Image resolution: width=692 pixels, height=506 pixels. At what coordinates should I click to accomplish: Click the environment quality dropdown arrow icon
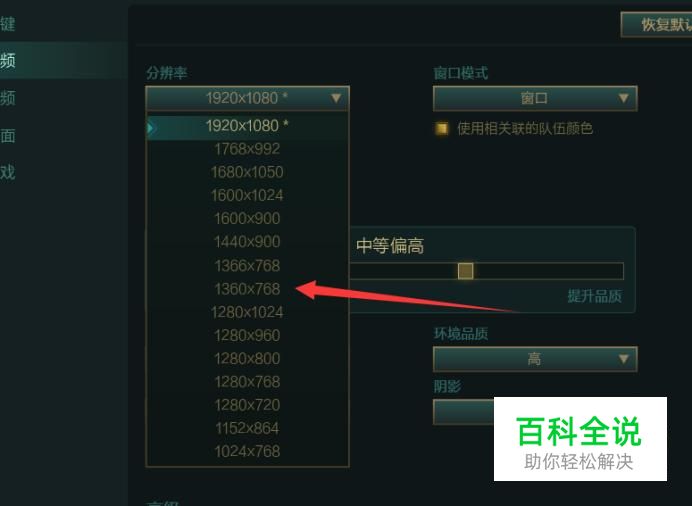point(623,359)
